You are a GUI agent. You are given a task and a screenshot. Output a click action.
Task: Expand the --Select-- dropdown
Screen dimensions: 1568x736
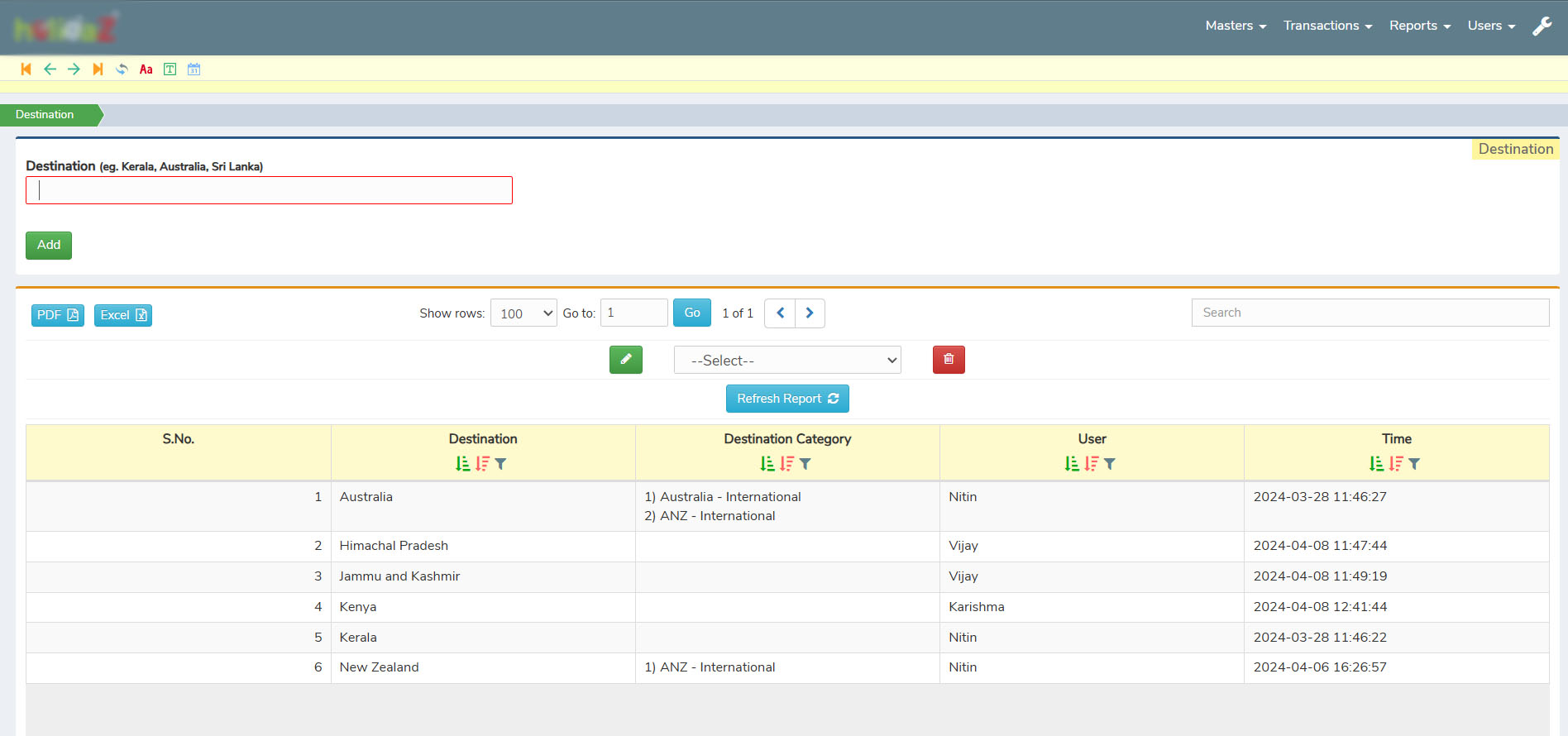point(786,361)
